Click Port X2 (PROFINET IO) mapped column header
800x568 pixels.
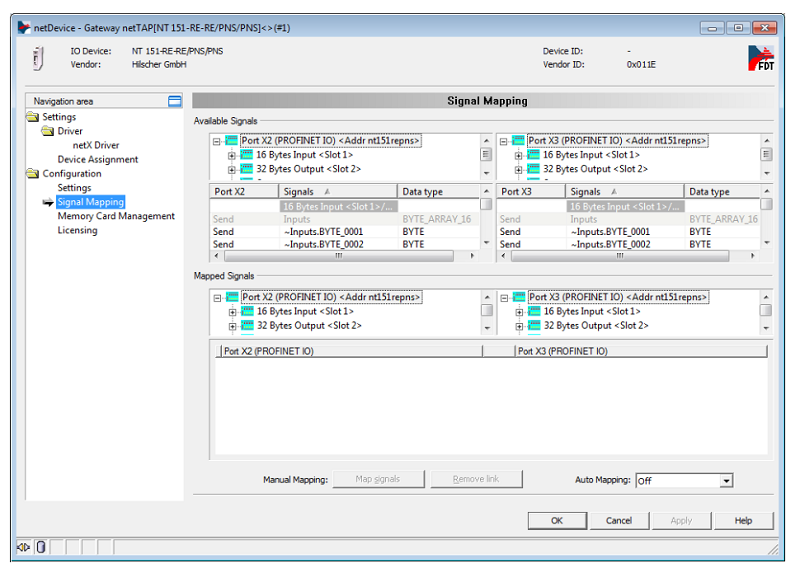tap(351, 351)
